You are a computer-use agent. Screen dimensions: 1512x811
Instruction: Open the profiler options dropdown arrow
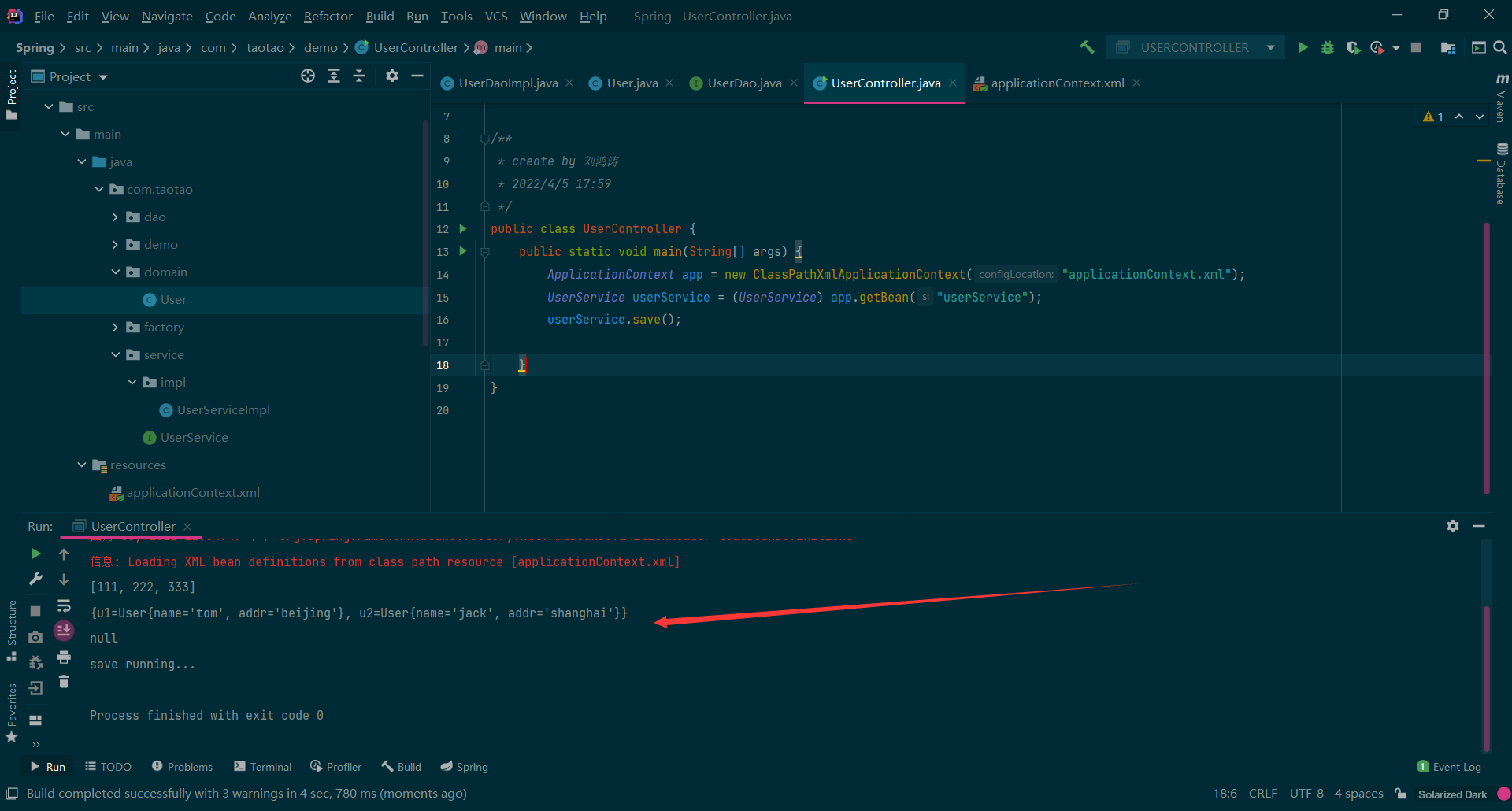coord(1396,48)
